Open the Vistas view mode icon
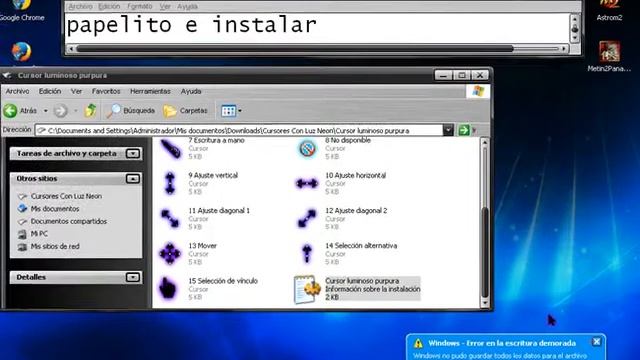This screenshot has height=360, width=640. tap(229, 111)
